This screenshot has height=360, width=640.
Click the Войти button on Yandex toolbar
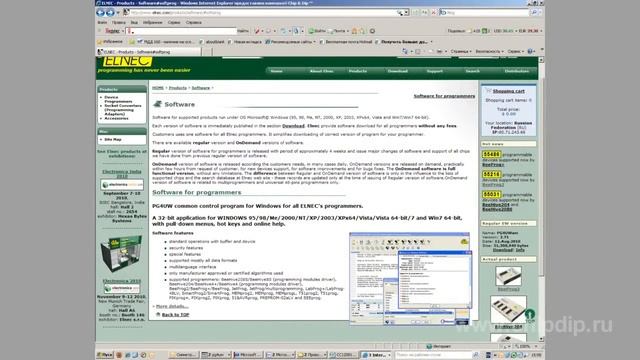(318, 31)
